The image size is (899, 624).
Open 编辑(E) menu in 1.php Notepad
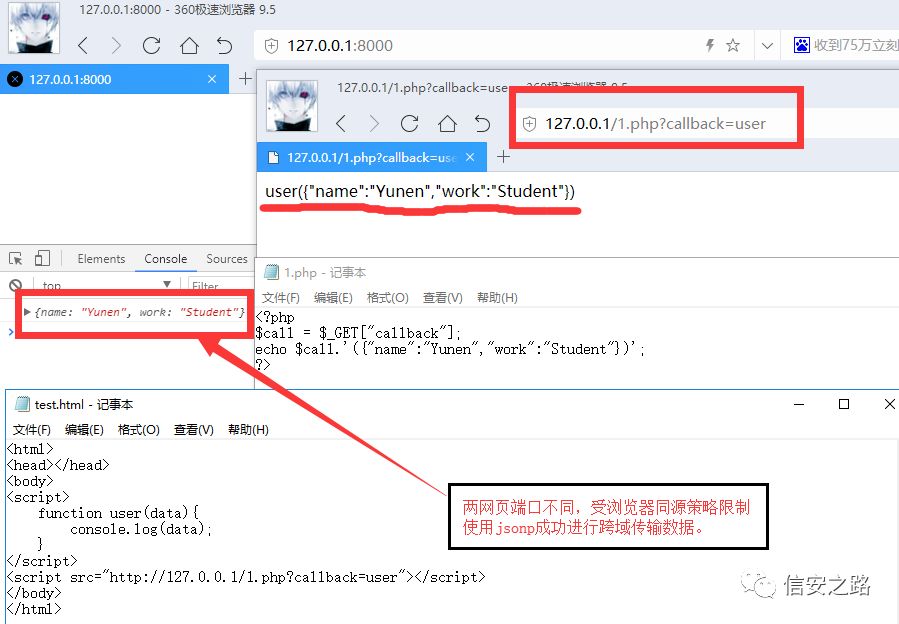(x=333, y=298)
